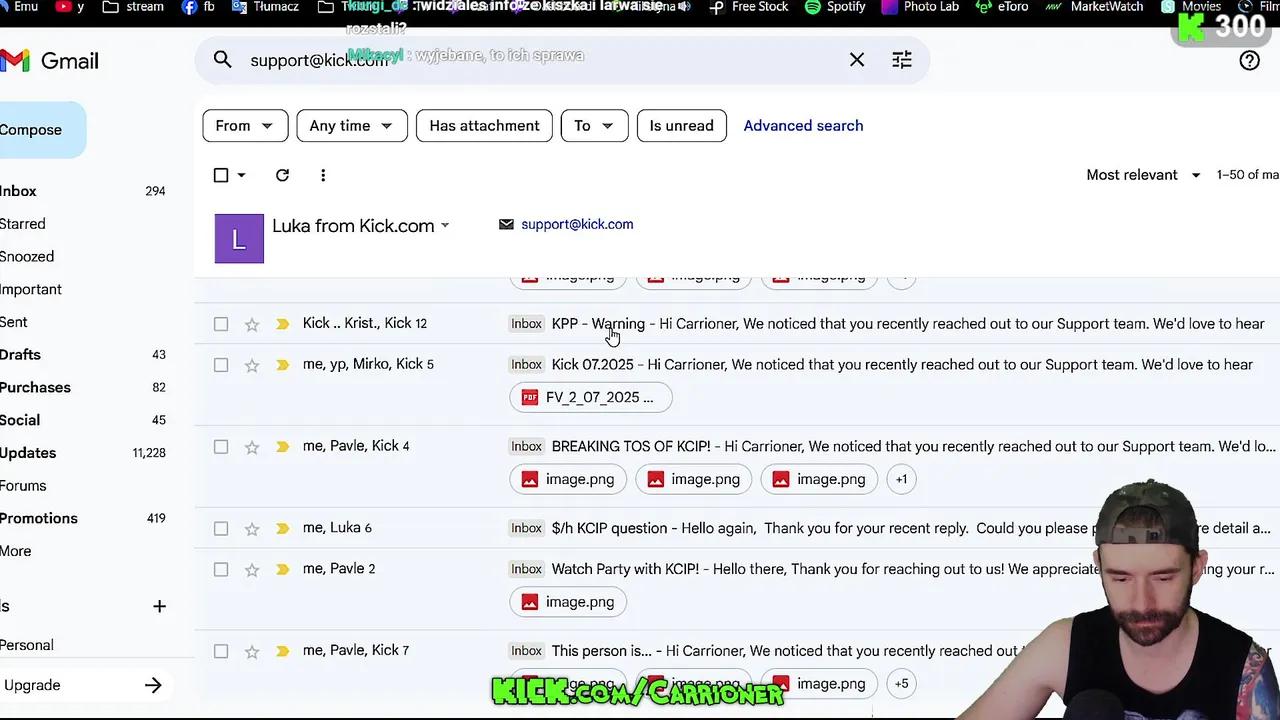Toggle importance marker on $/h KCIP question
Screen dimensions: 1280x720
(283, 528)
